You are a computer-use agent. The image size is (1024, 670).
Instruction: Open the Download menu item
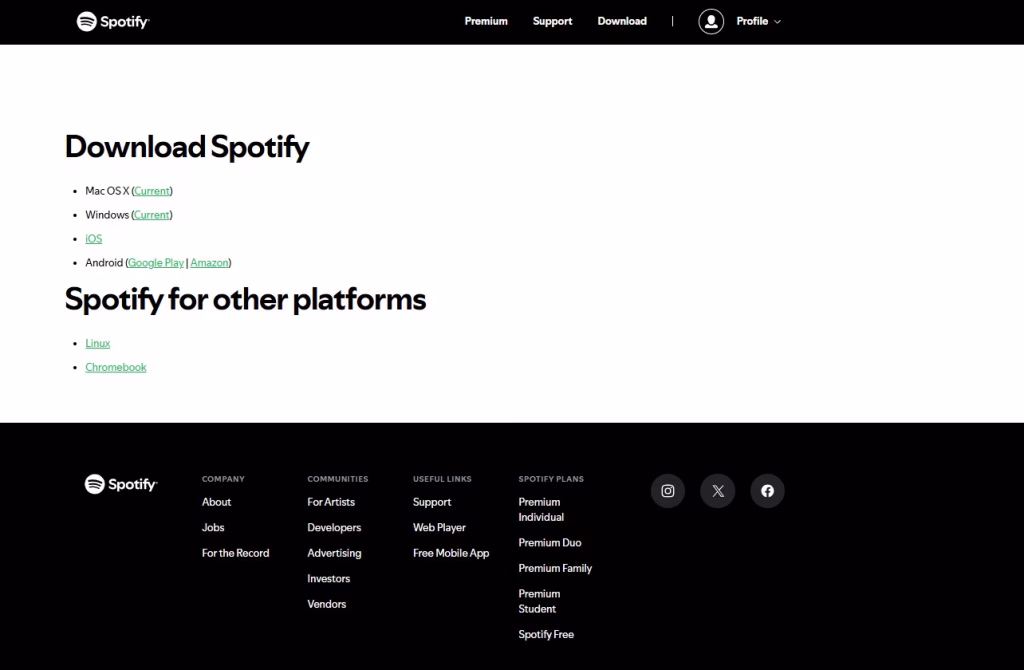click(622, 21)
